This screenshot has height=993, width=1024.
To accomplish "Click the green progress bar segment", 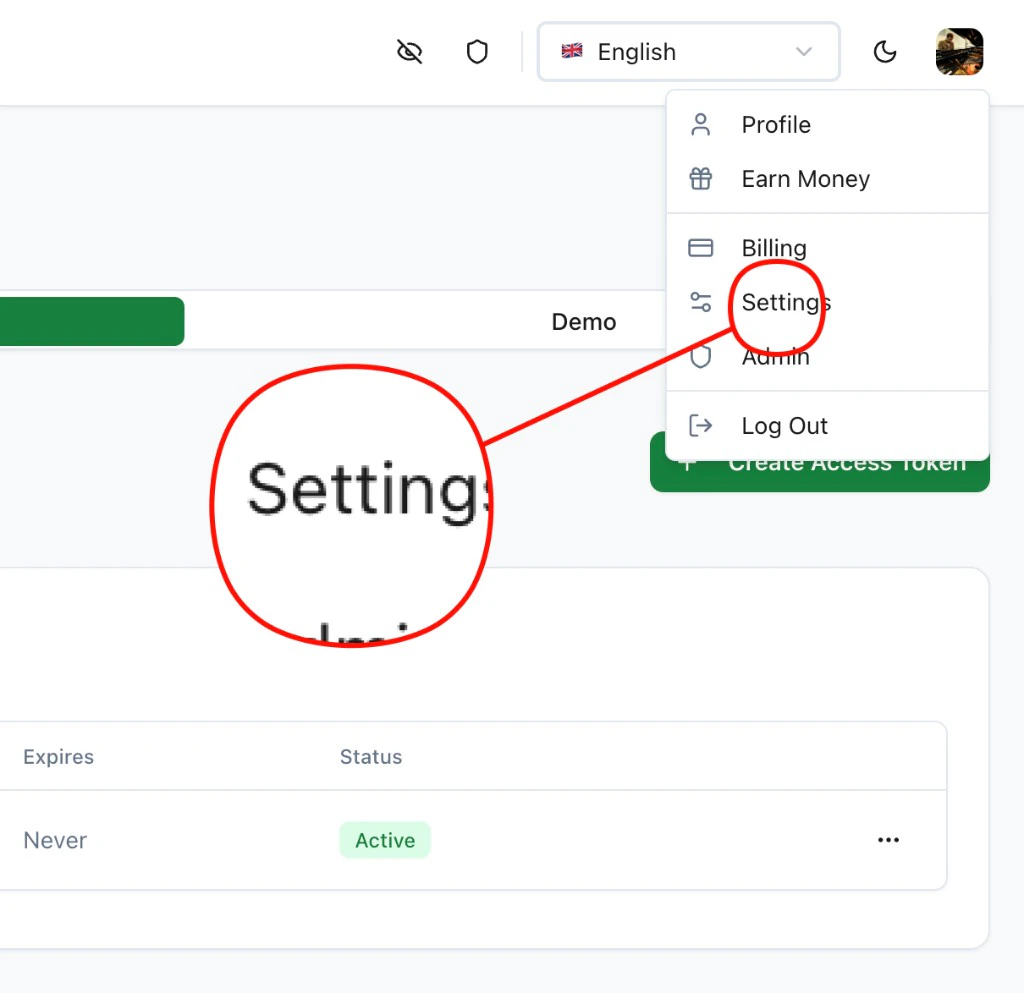I will coord(90,321).
